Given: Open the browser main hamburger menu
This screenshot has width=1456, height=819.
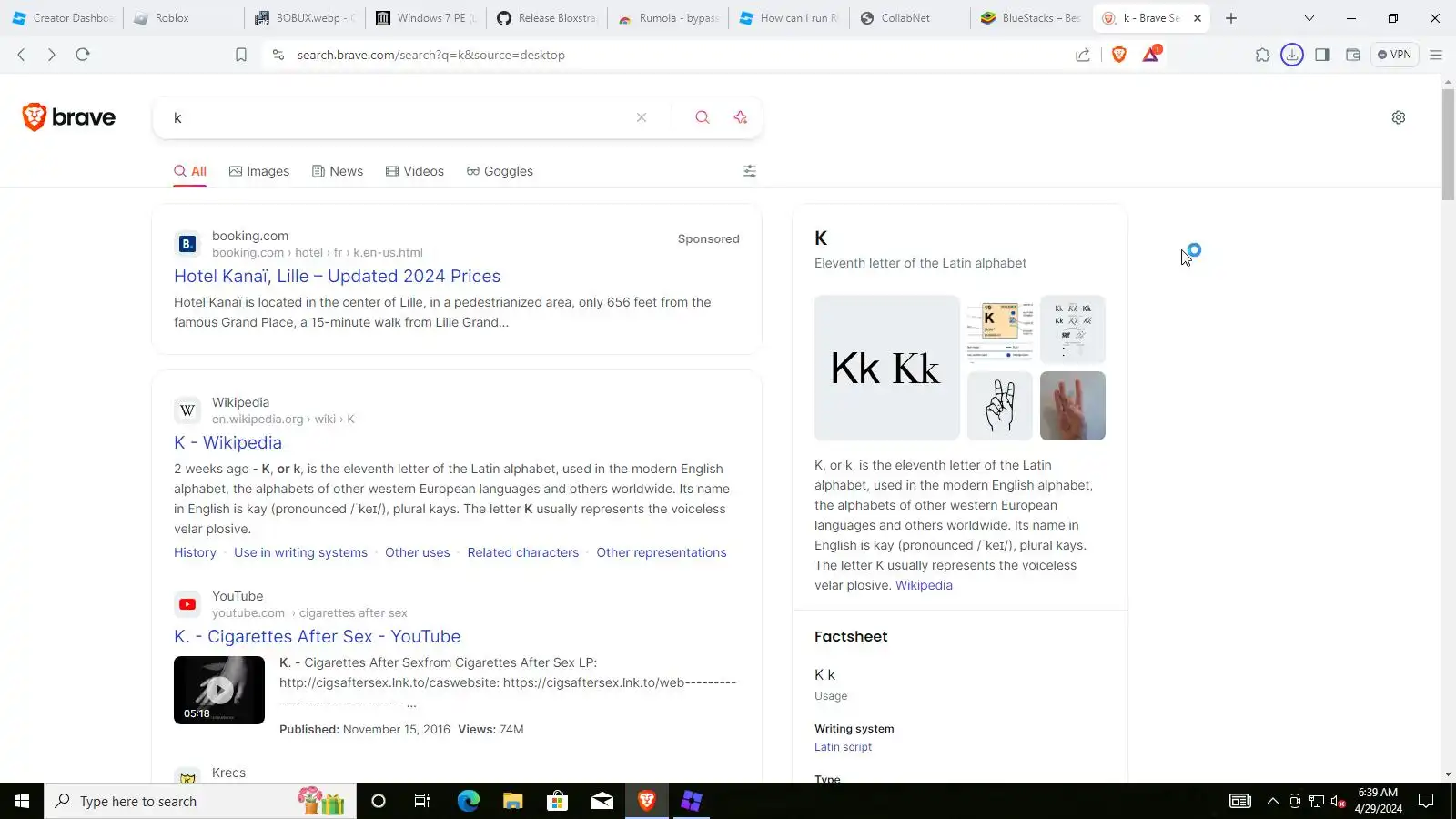Looking at the screenshot, I should point(1436,55).
